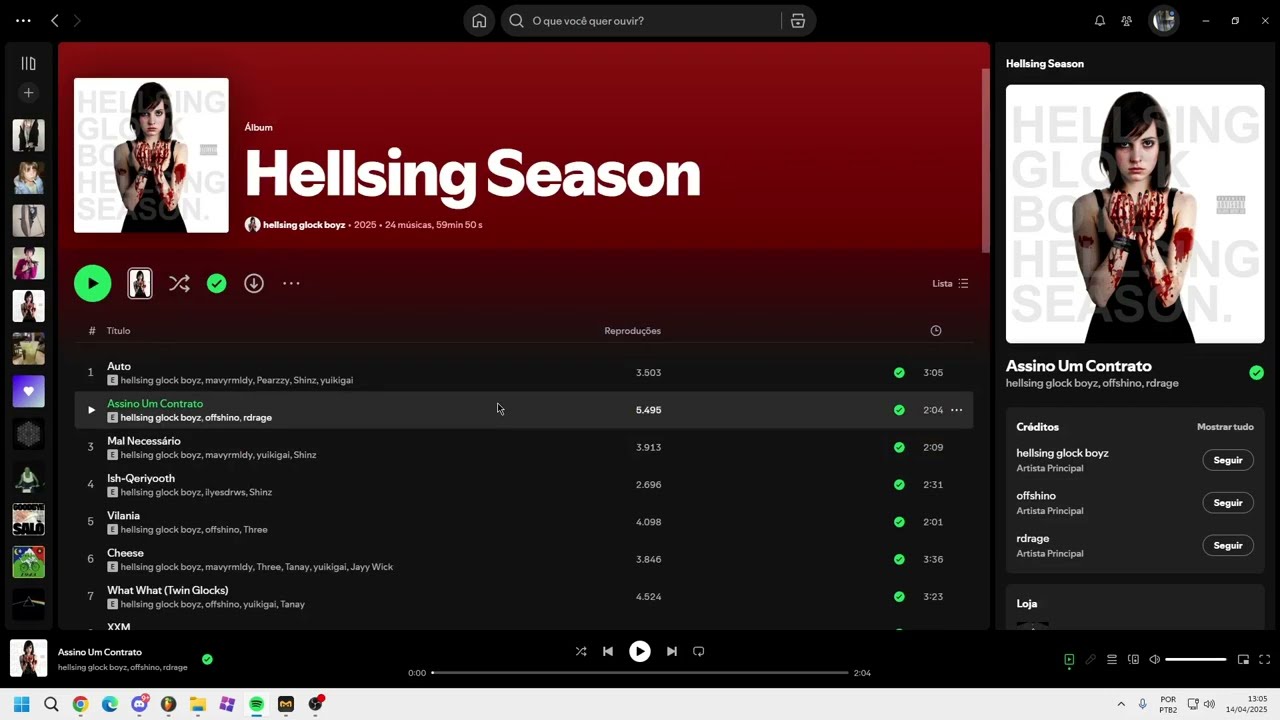Follow hellsing glock boyz with Seguir
The height and width of the screenshot is (720, 1280).
click(1227, 460)
